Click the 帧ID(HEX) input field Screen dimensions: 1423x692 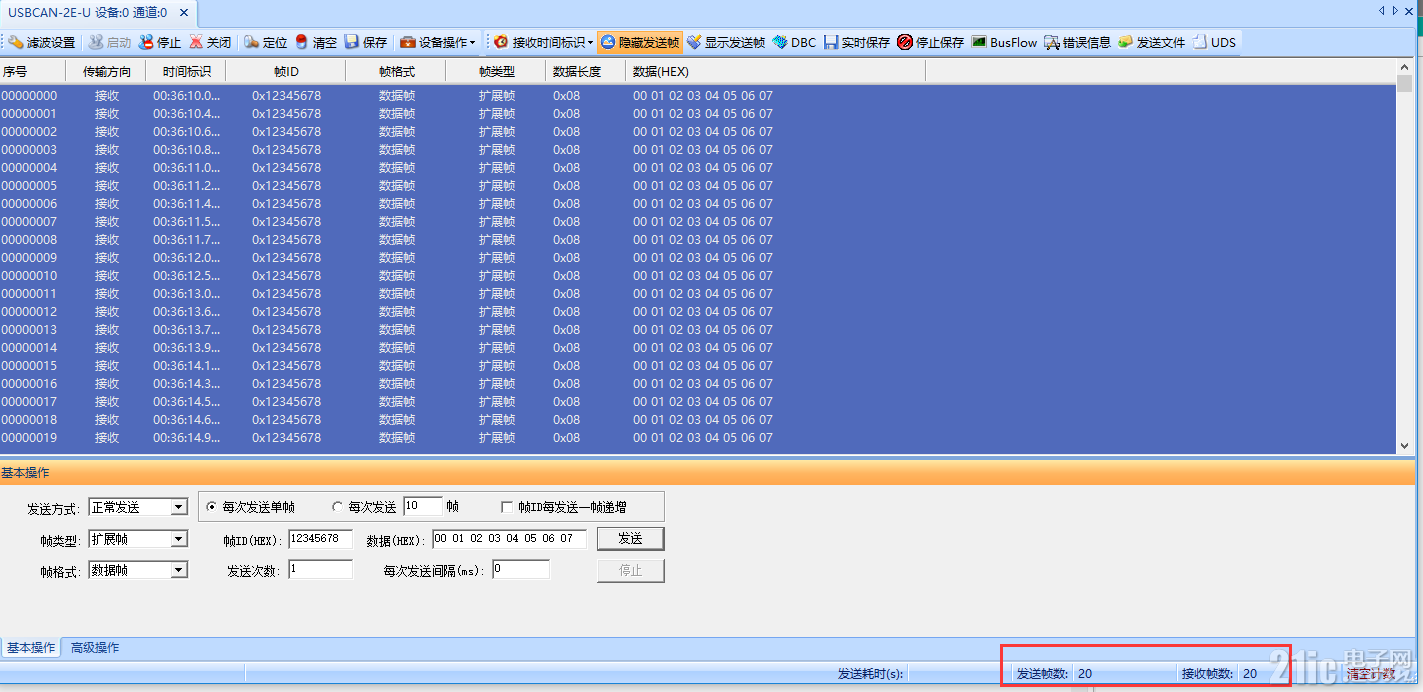click(320, 539)
